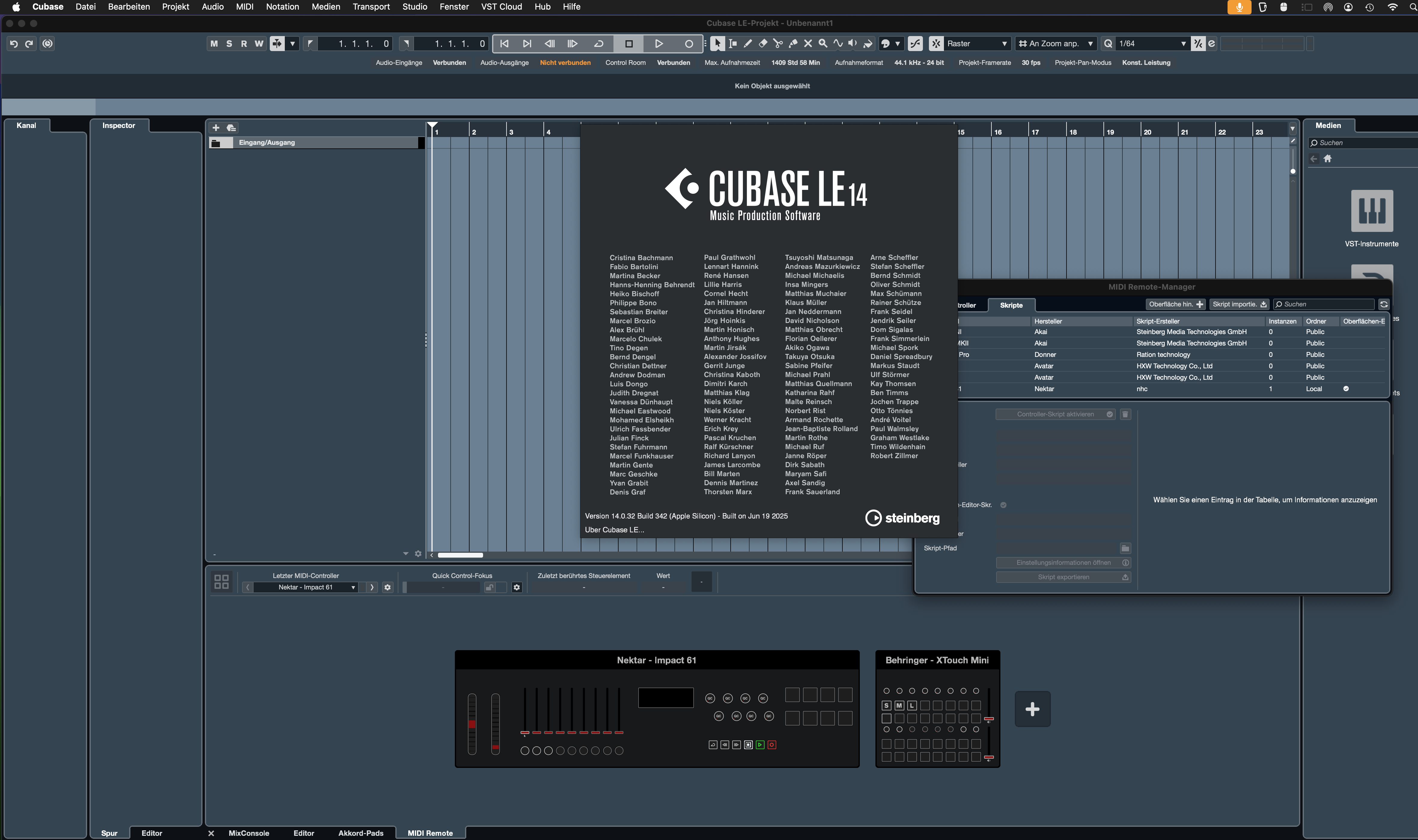1418x840 pixels.
Task: Toggle global Mute M button
Action: coord(214,44)
